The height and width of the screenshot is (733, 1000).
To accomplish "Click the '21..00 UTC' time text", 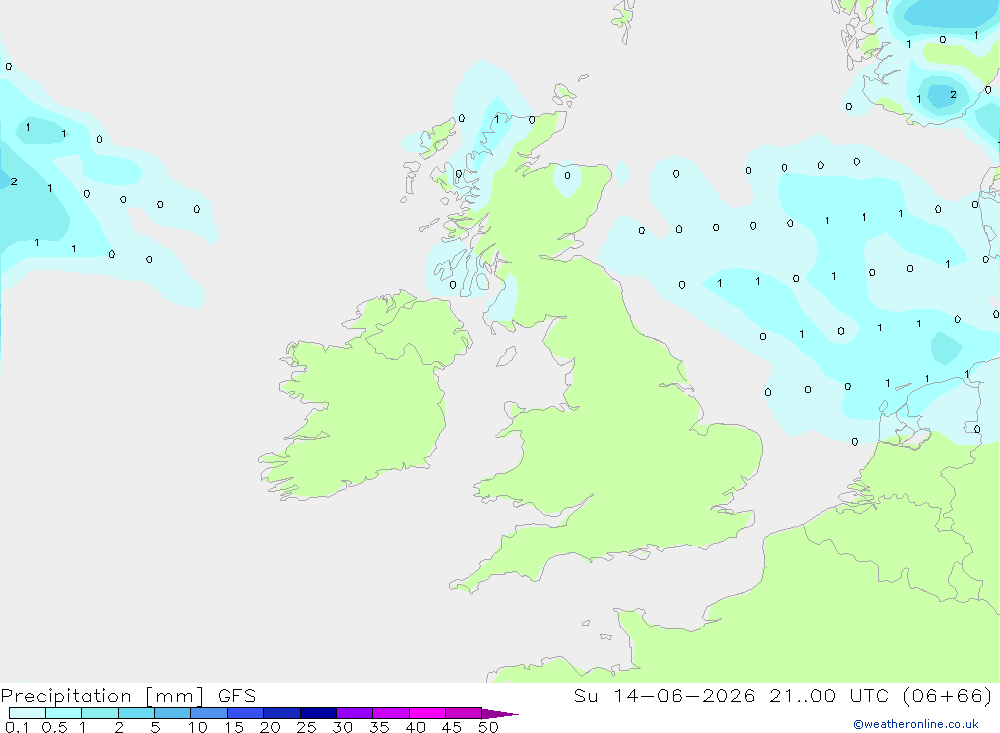I will [x=829, y=696].
